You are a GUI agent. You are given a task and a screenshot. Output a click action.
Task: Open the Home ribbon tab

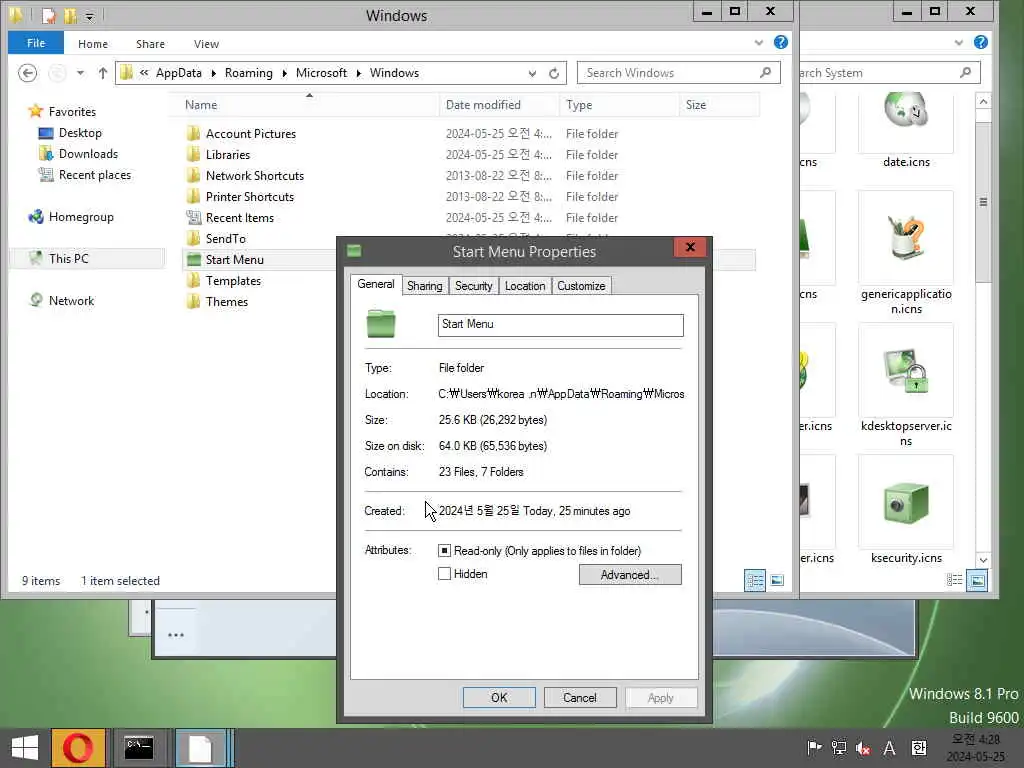93,44
